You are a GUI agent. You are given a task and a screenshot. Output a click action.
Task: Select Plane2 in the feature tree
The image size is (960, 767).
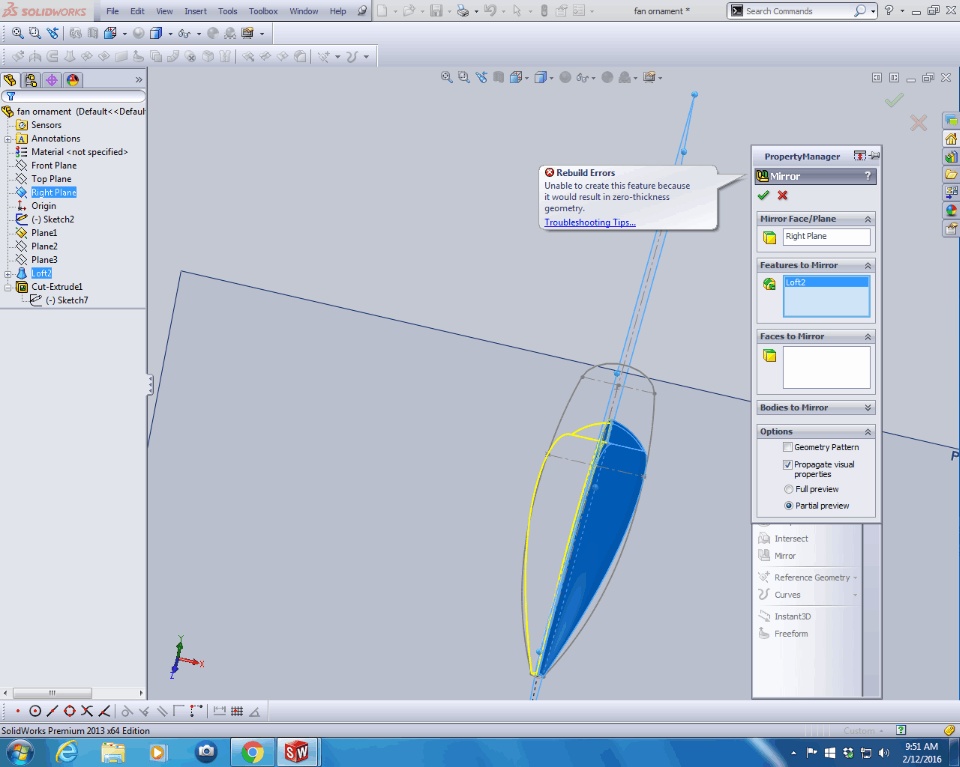click(44, 246)
